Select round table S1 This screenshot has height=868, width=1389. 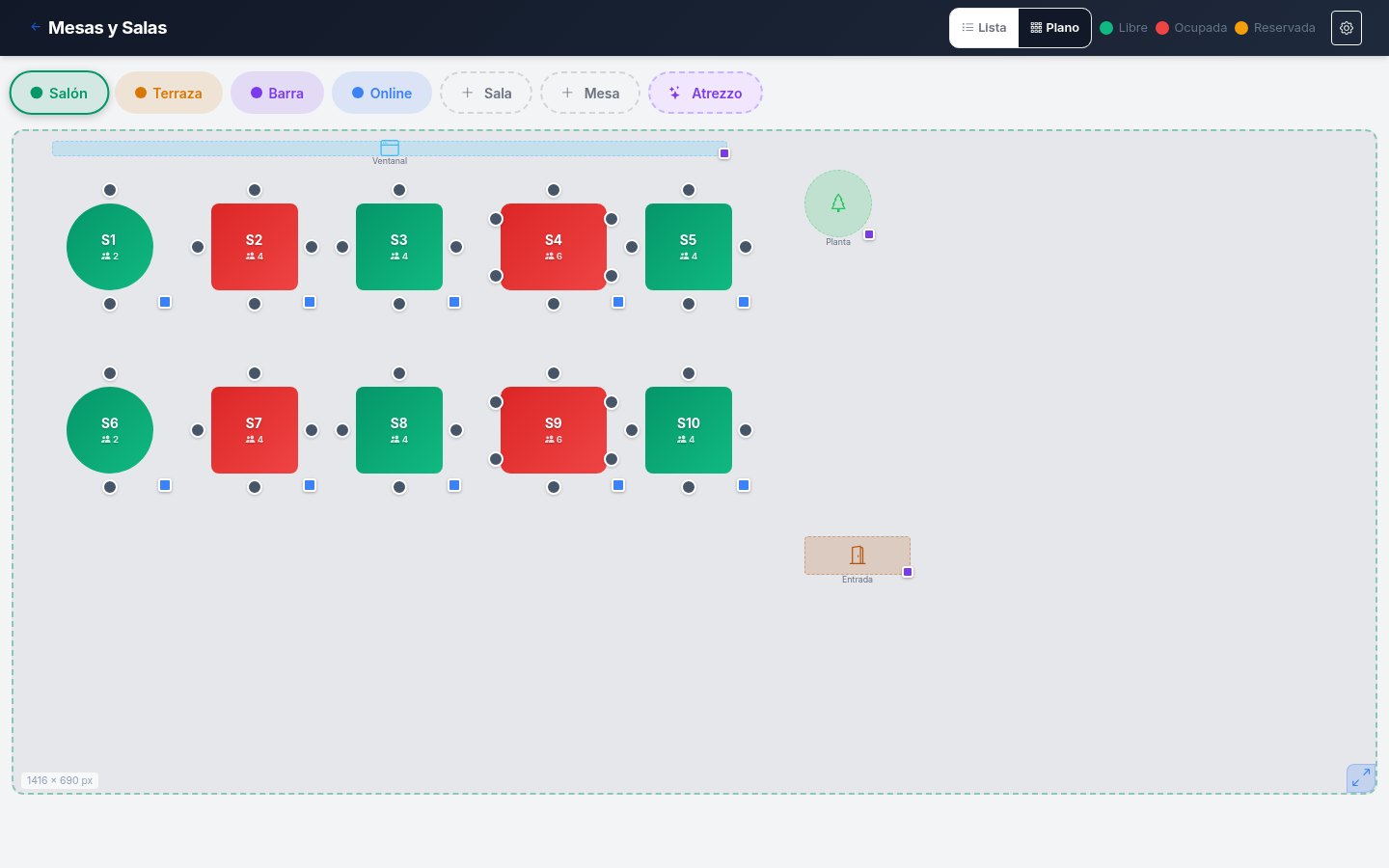tap(110, 247)
